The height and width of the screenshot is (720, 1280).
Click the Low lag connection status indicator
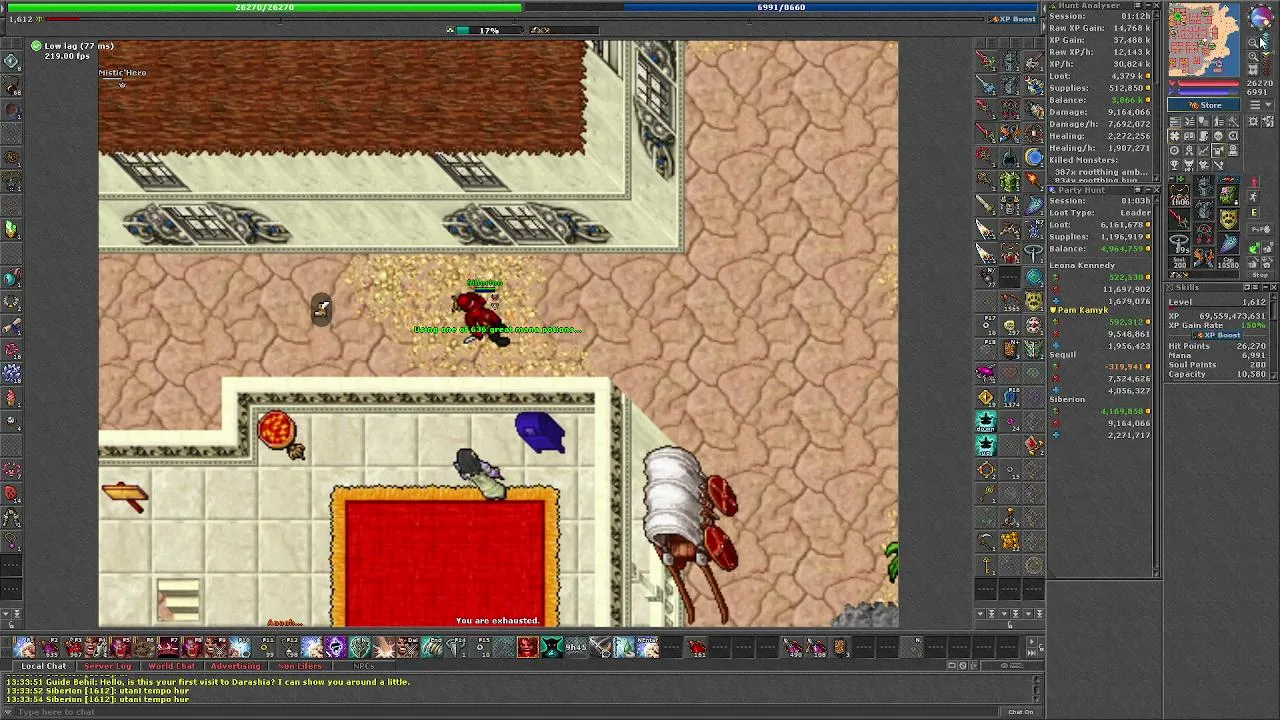point(71,46)
